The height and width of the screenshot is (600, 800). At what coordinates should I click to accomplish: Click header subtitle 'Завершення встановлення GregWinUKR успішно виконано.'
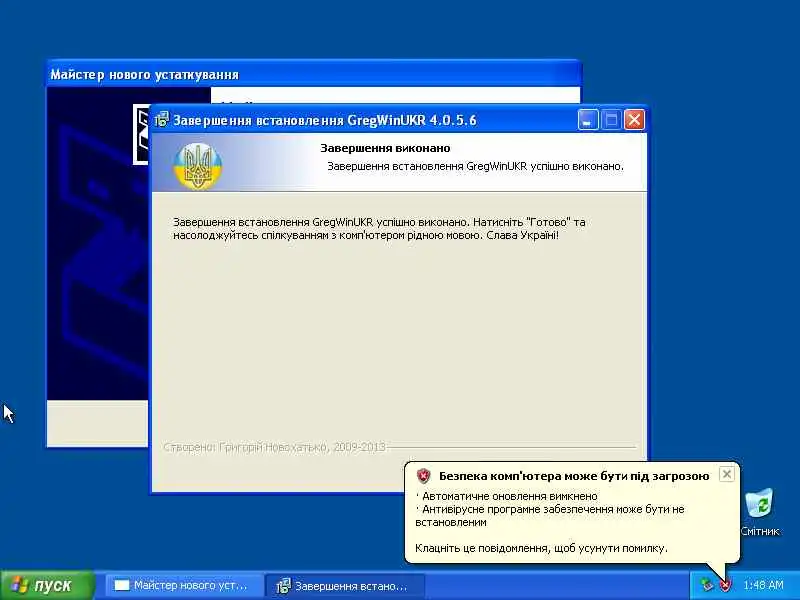pyautogui.click(x=475, y=166)
